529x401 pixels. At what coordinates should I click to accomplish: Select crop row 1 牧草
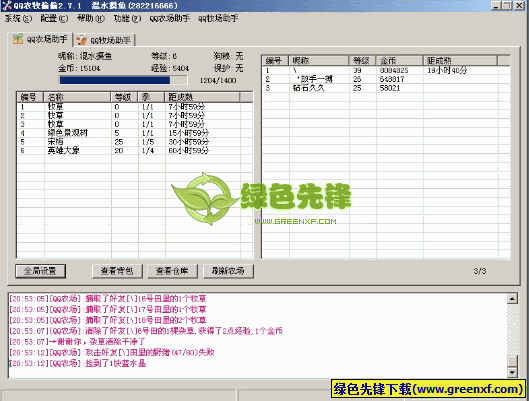point(134,107)
